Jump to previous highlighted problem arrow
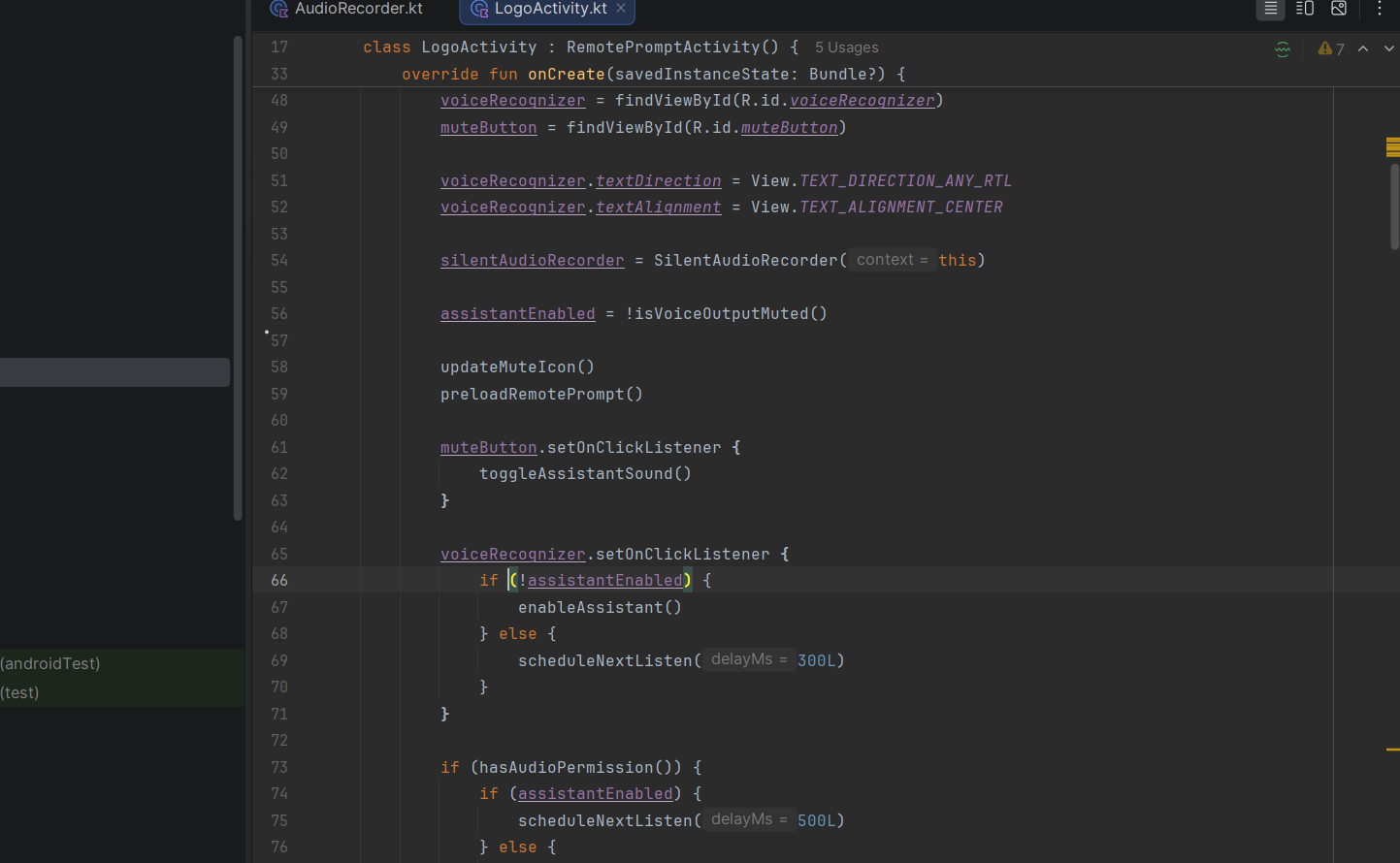 point(1363,48)
